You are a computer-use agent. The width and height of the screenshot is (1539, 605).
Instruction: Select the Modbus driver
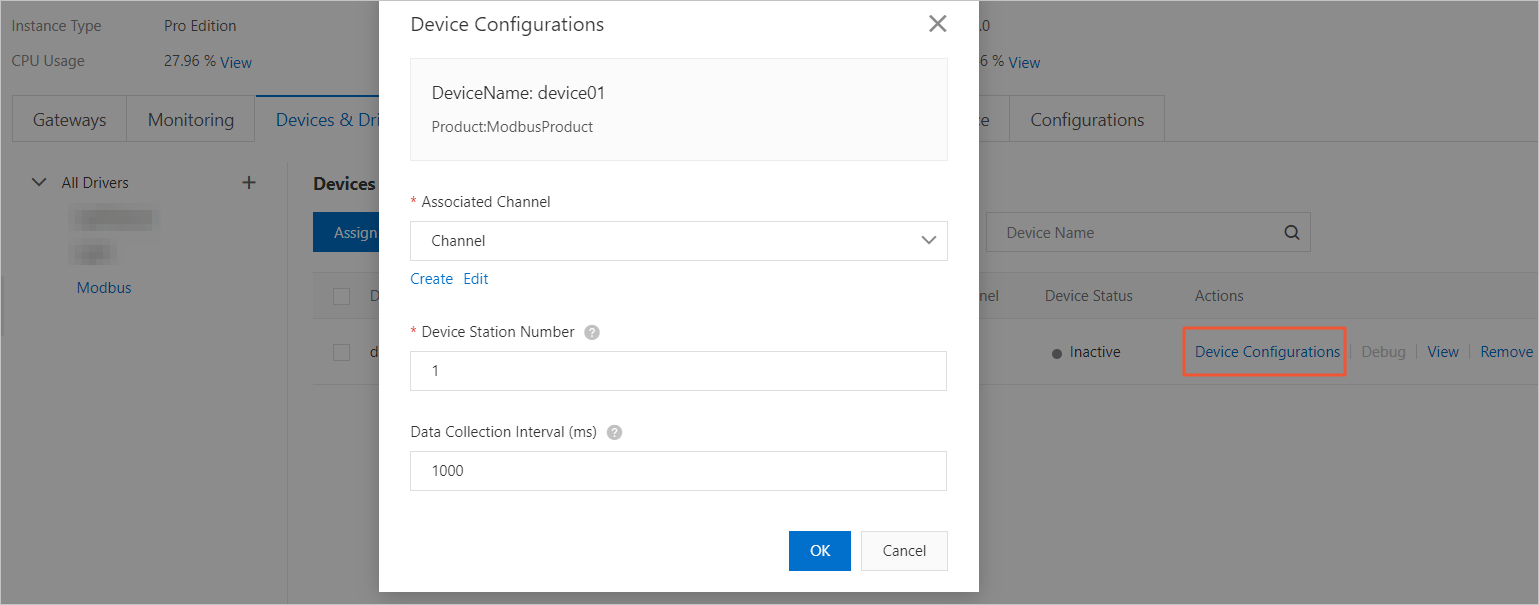[x=103, y=287]
